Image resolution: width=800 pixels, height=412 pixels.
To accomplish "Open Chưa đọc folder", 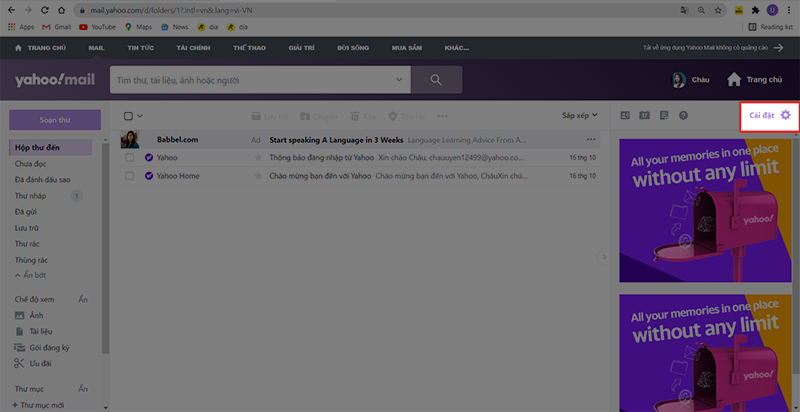I will 31,164.
